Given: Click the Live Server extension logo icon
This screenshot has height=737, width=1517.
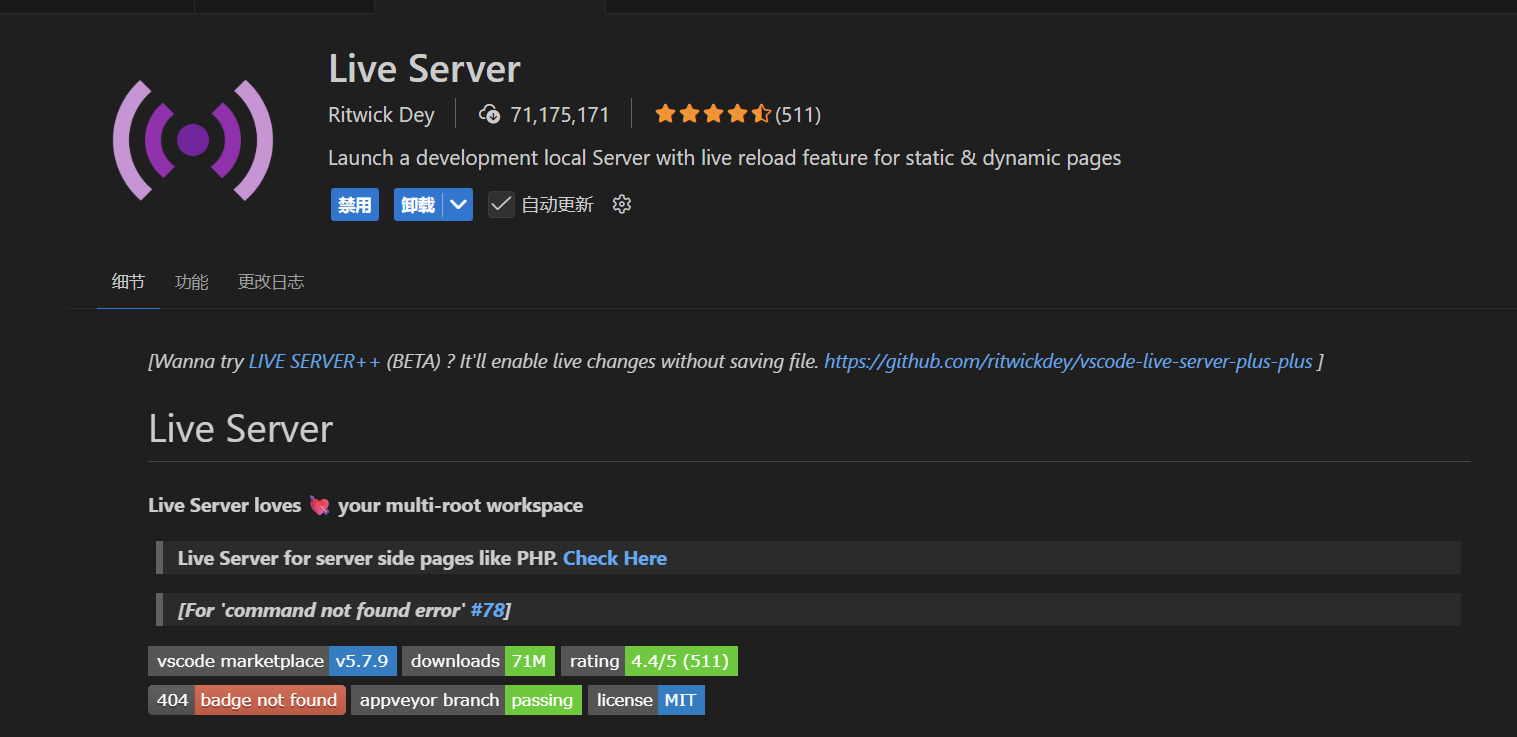Looking at the screenshot, I should pos(192,139).
